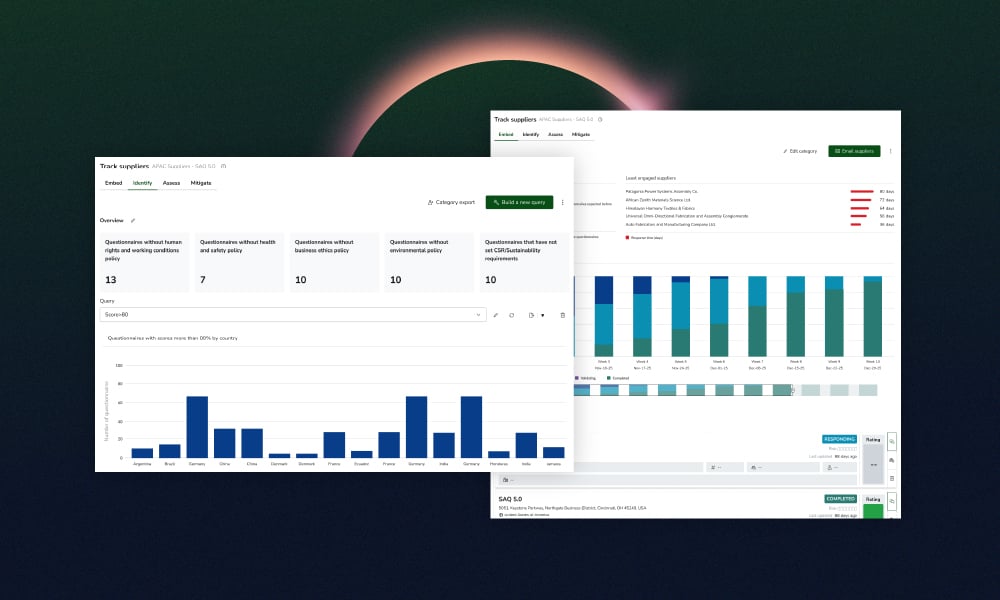This screenshot has width=1000, height=600.
Task: Click the Edit category pencil icon
Action: coord(784,151)
